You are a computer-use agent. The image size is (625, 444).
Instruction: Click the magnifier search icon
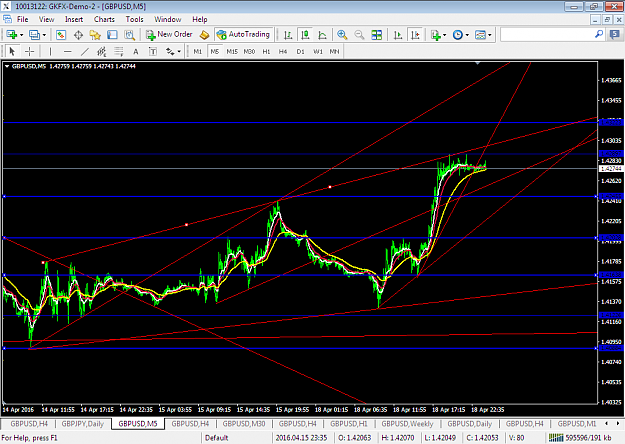pyautogui.click(x=599, y=34)
